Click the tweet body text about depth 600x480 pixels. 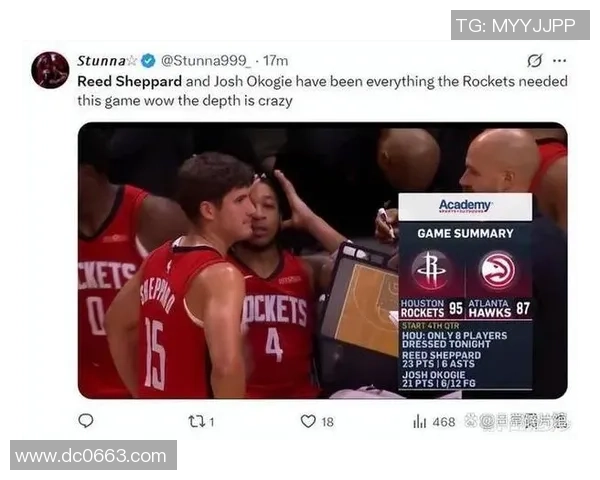(x=322, y=91)
